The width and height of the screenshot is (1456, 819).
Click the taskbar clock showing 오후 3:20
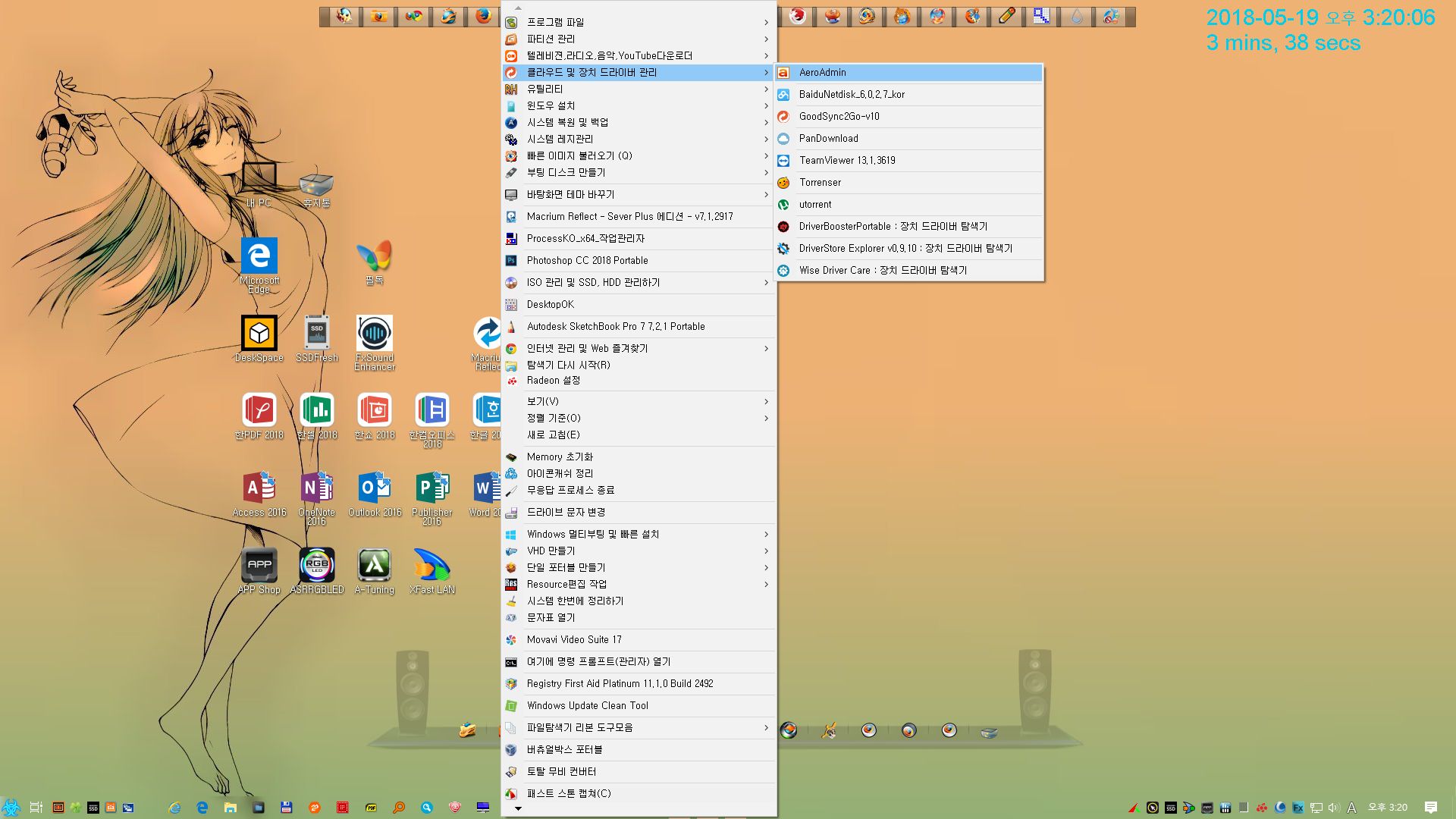click(1387, 808)
